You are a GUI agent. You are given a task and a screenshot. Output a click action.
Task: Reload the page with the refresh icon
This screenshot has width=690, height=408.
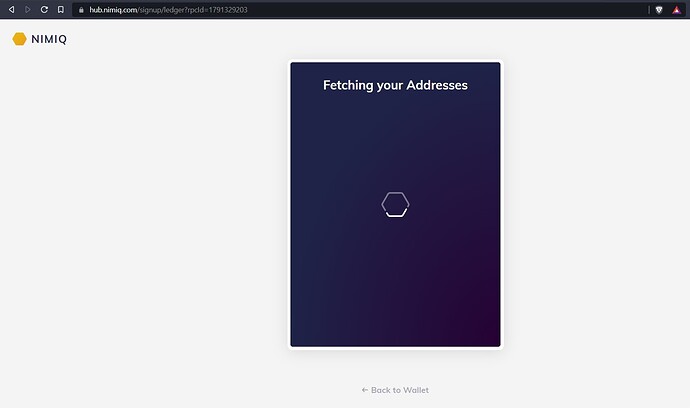pos(44,9)
